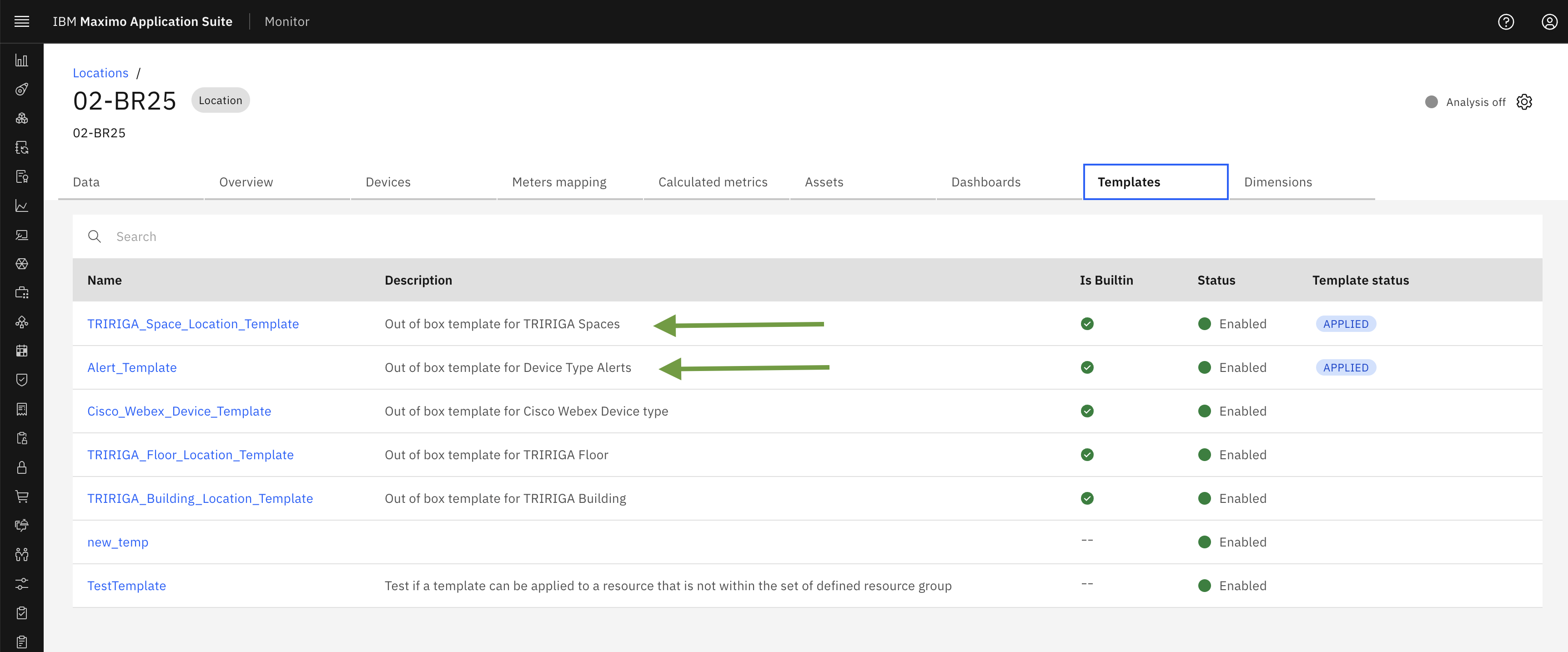This screenshot has height=652, width=1568.
Task: Click IBM Maximo Application Suite title
Action: pos(142,22)
